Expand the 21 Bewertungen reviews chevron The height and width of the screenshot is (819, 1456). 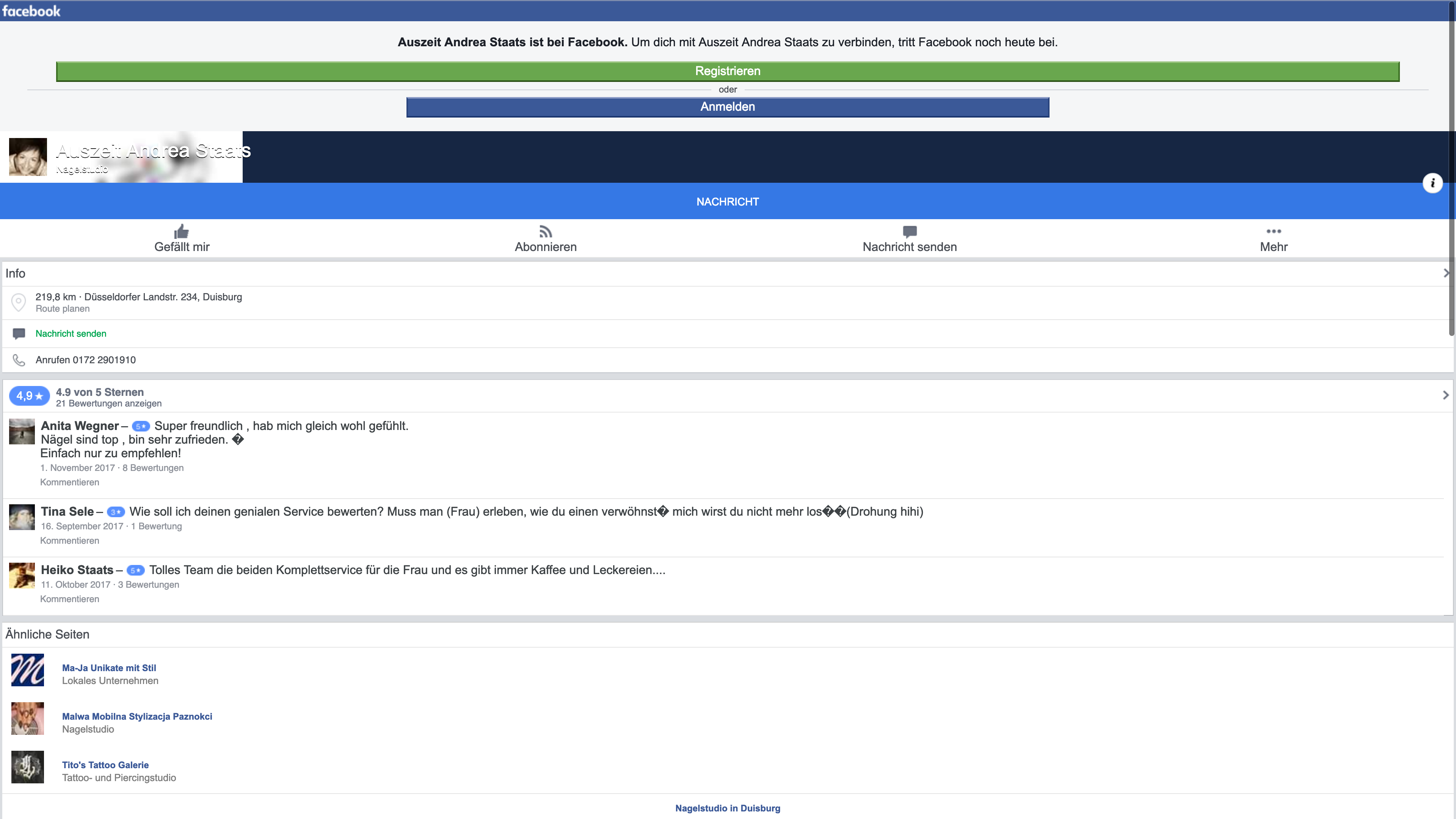coord(1445,395)
